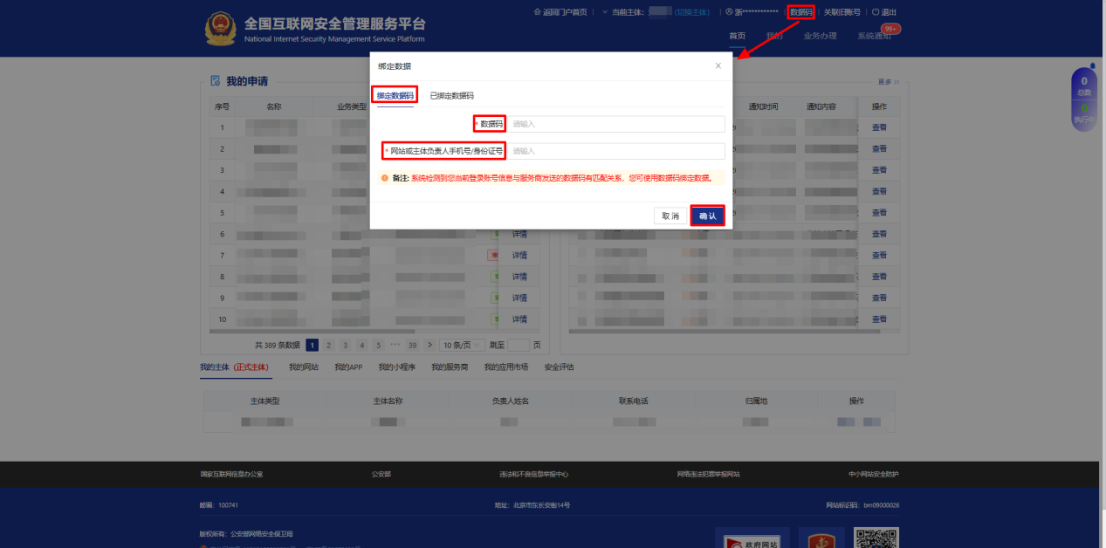
Task: Click the QR code image in the footer
Action: coord(876,537)
